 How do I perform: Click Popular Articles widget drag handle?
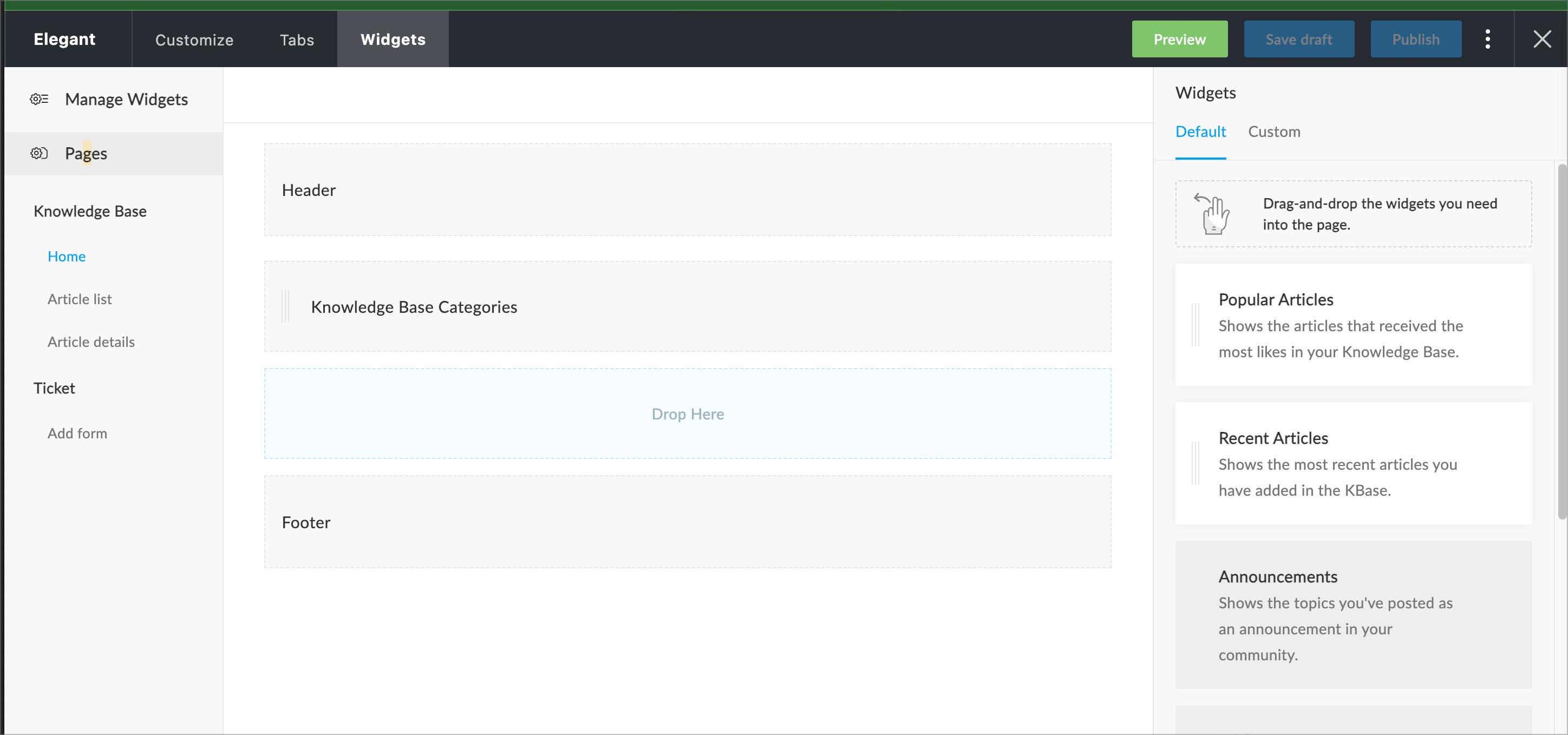(1195, 325)
